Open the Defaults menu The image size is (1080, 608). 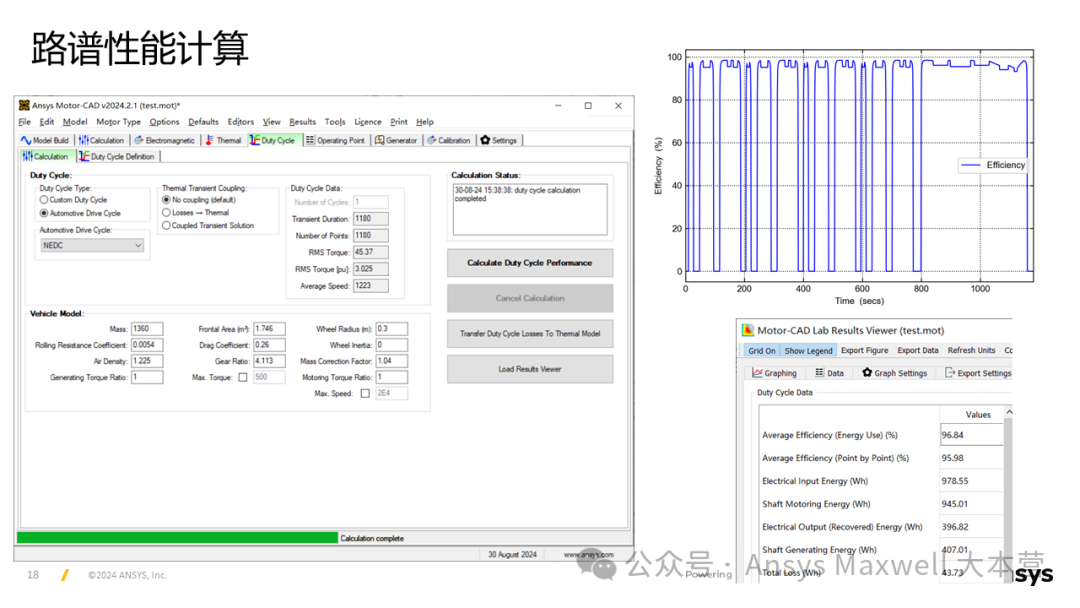[203, 122]
